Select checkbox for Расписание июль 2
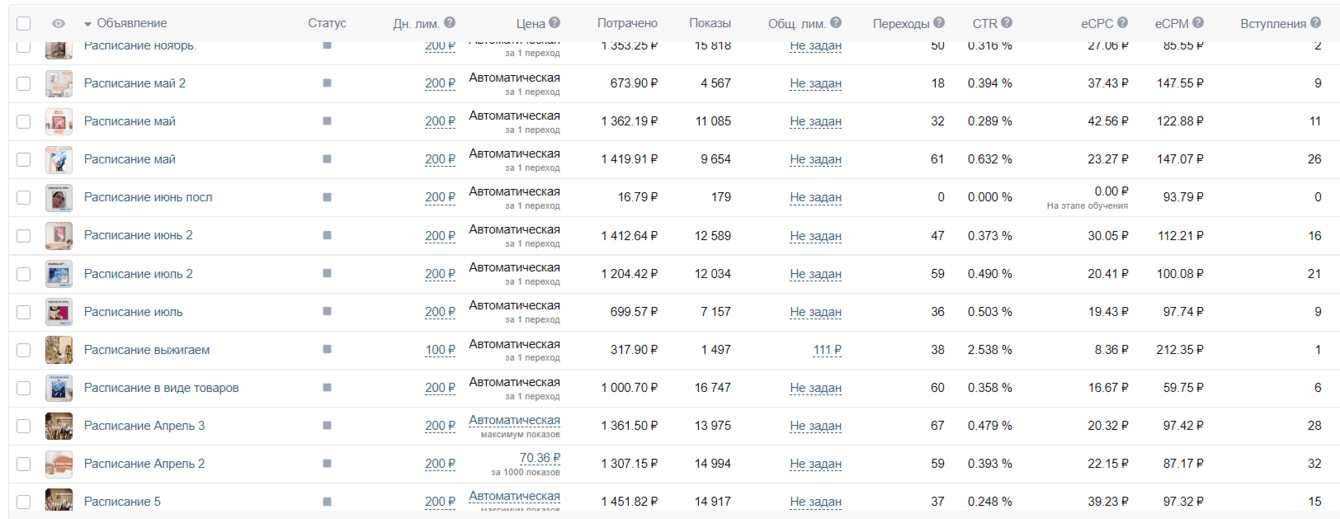The image size is (1340, 519). 24,274
